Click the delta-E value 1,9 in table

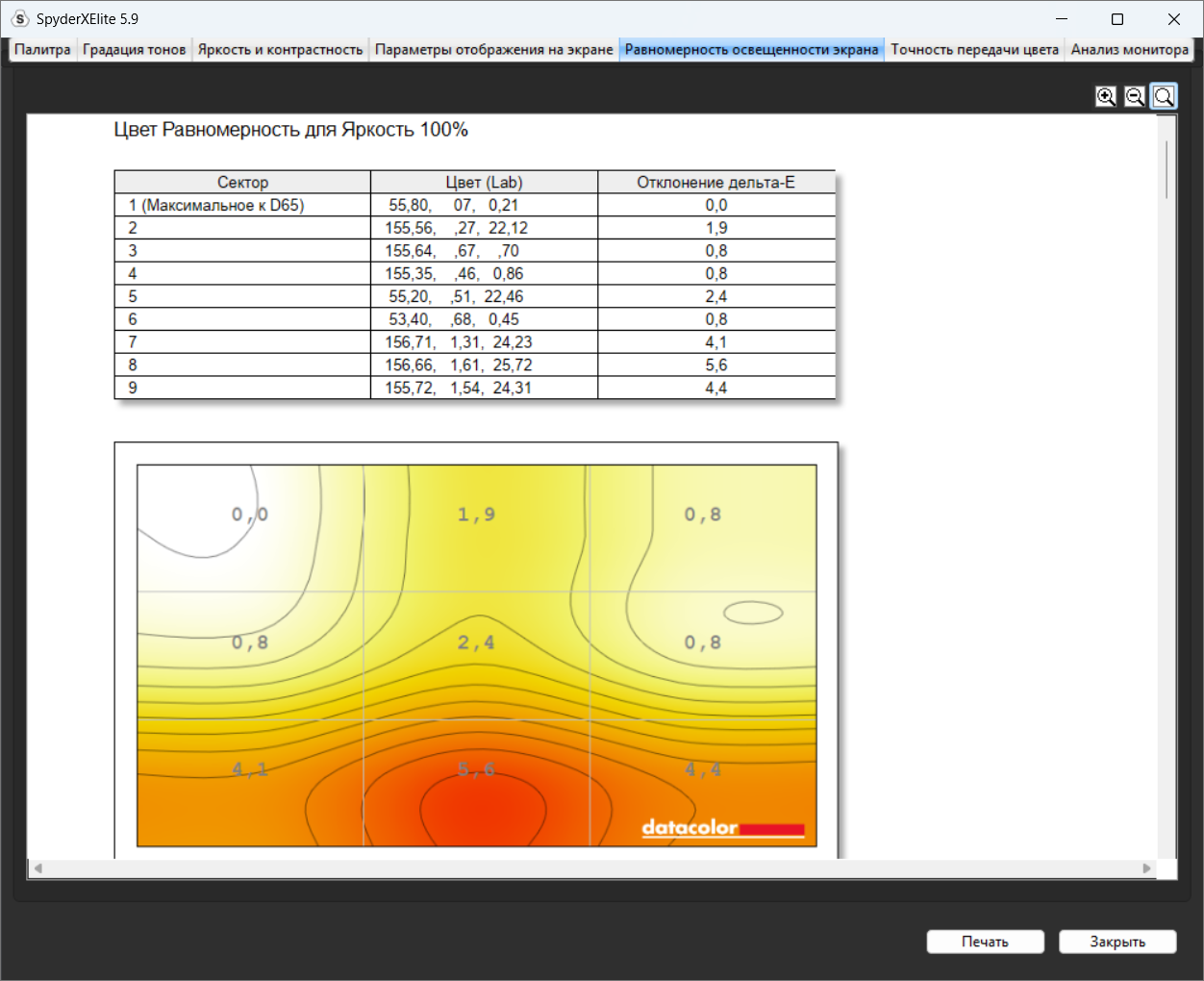pyautogui.click(x=716, y=228)
